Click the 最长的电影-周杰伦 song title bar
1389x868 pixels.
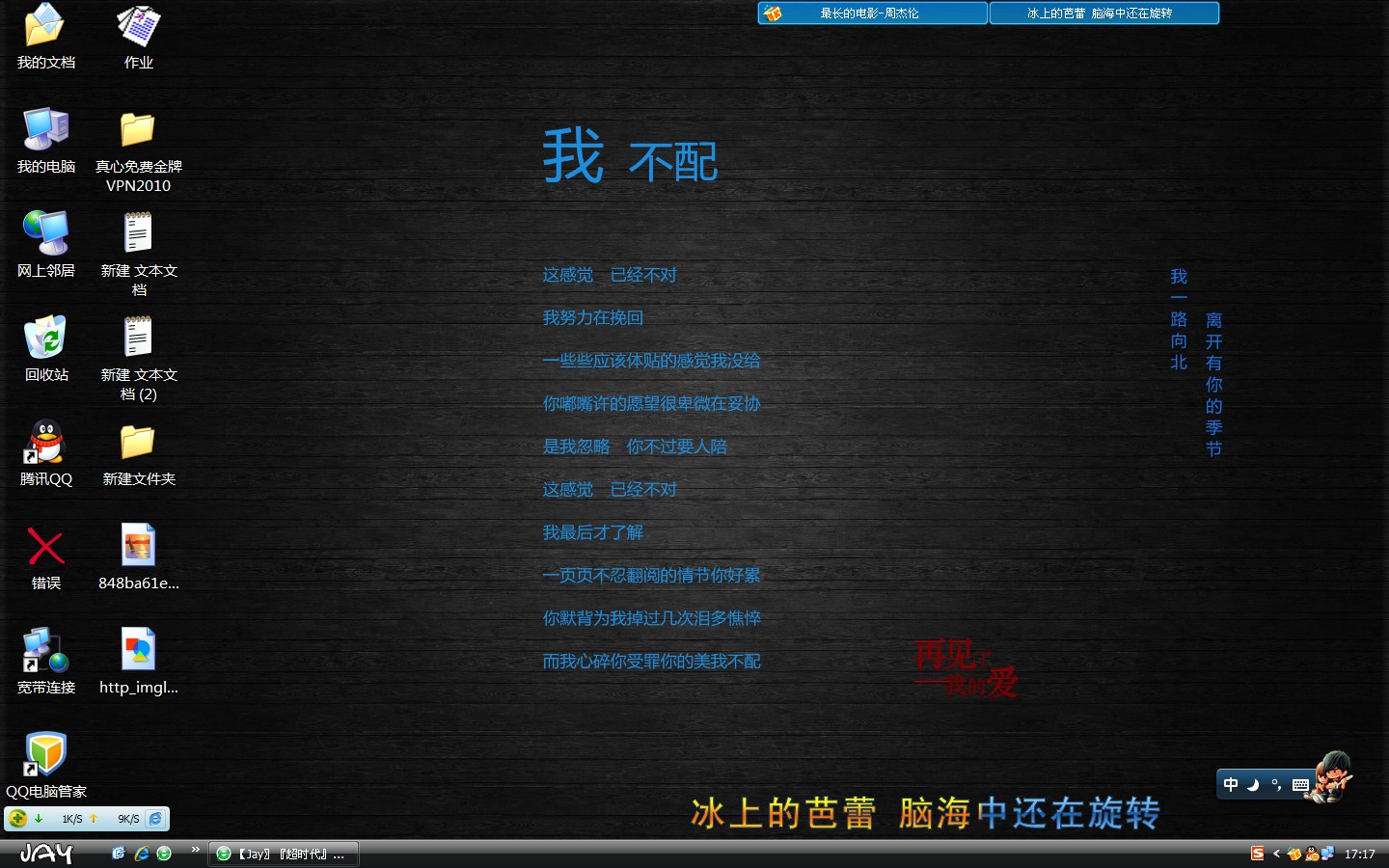872,14
